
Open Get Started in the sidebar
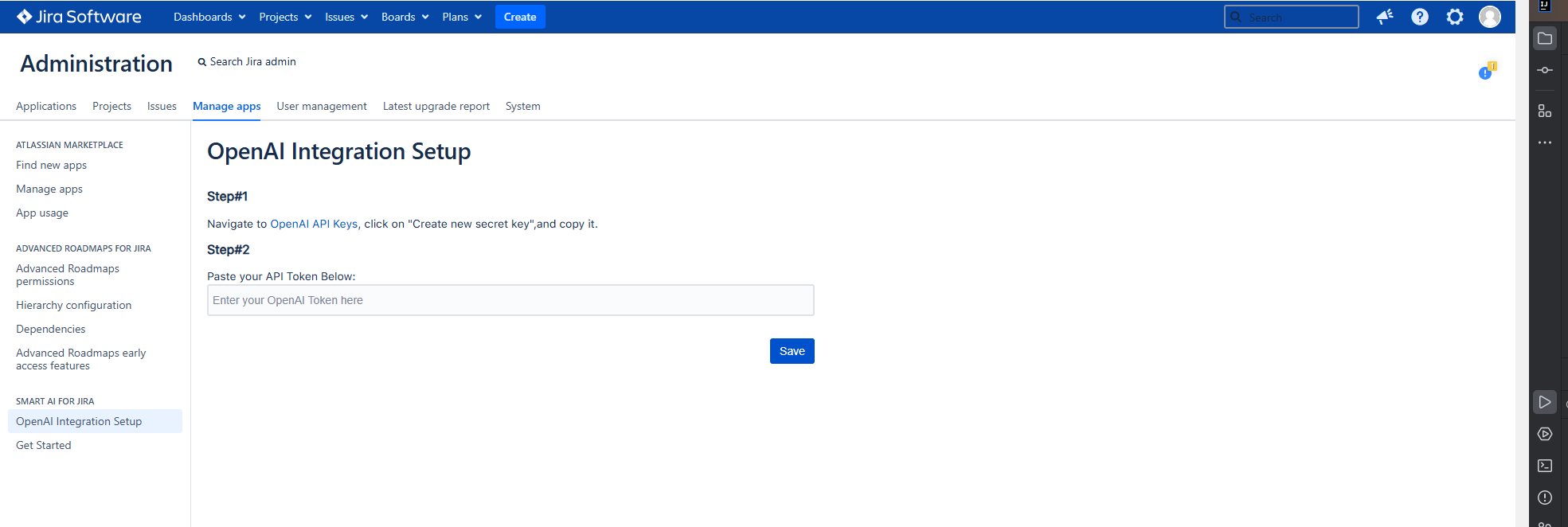tap(44, 445)
